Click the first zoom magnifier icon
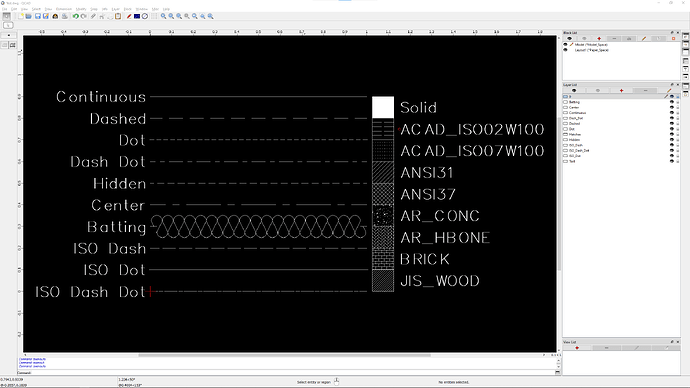This screenshot has height=388, width=690. click(163, 16)
